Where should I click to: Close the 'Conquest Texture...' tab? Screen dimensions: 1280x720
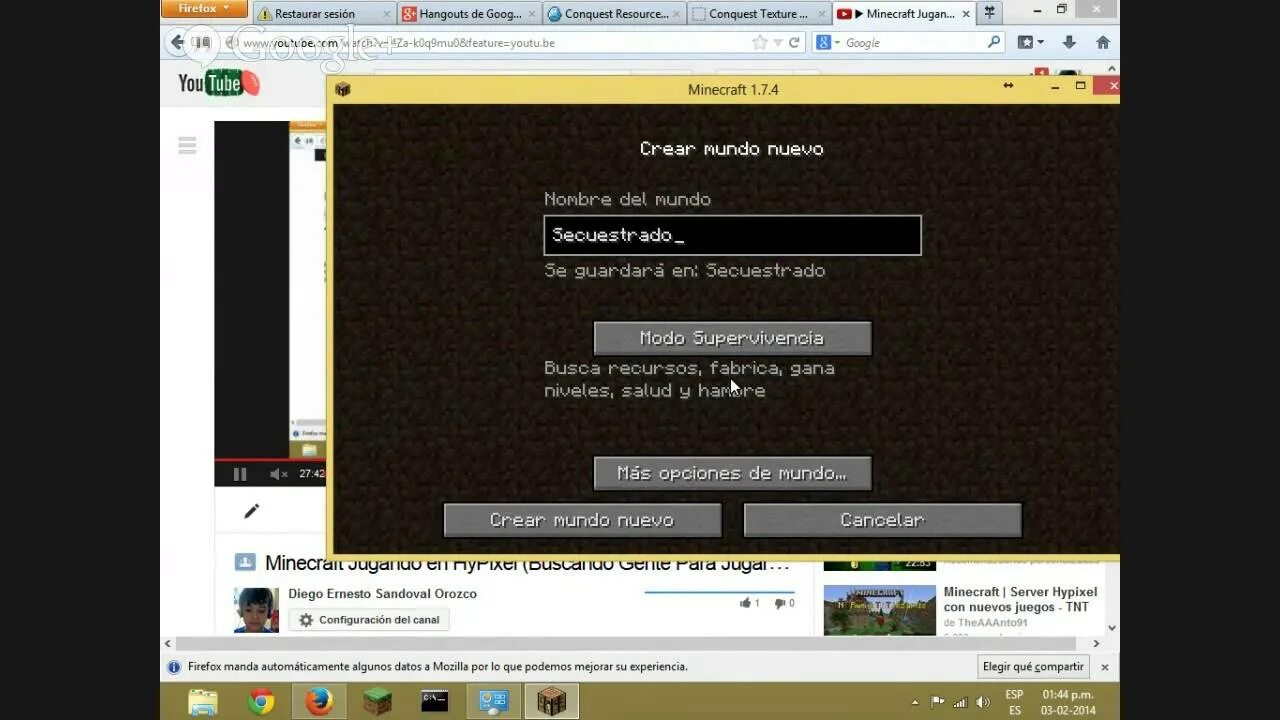(821, 14)
